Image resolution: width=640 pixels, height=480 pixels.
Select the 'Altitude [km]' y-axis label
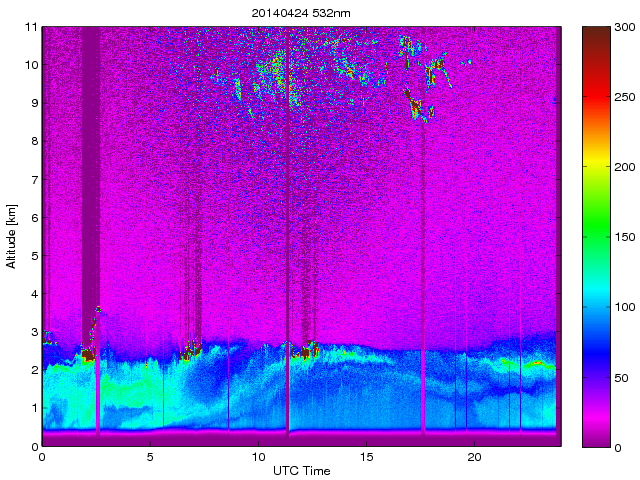coord(12,236)
